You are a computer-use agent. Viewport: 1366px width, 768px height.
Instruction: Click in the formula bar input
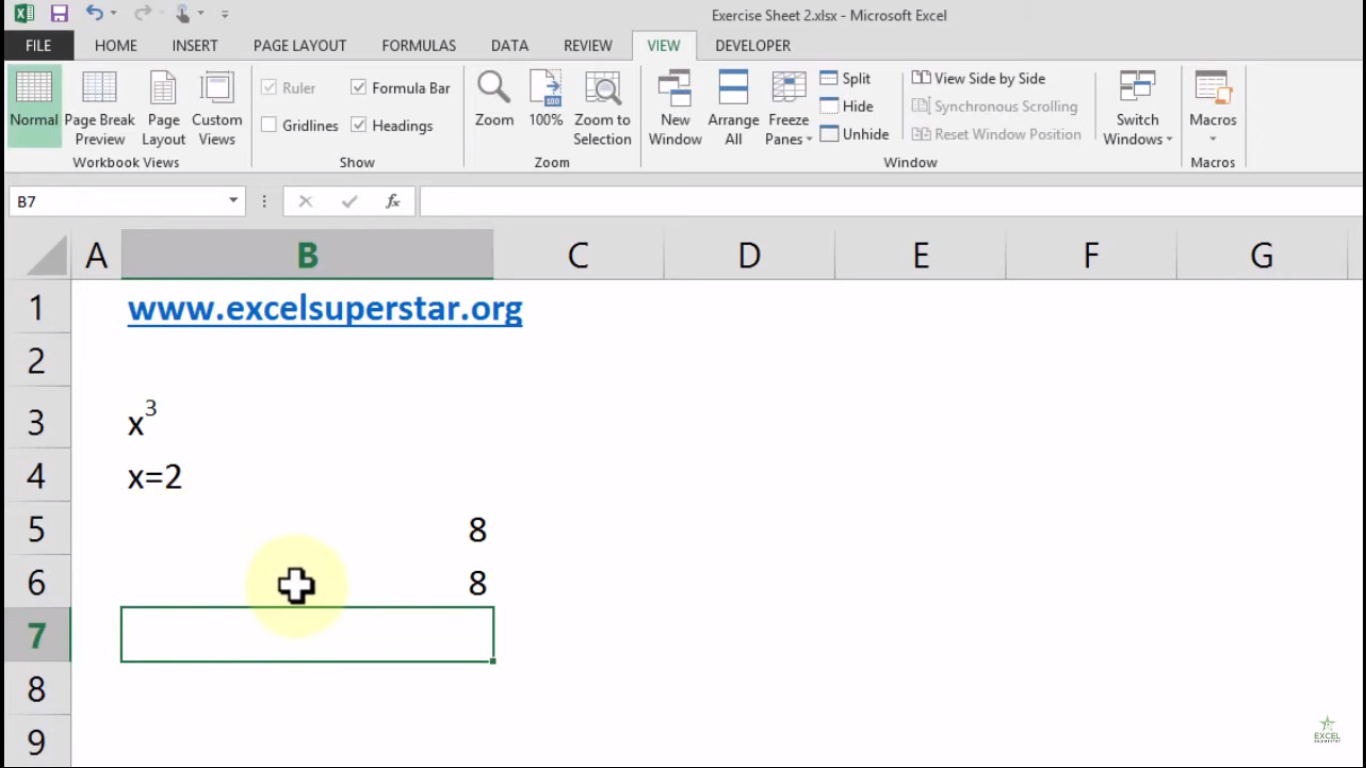point(890,201)
